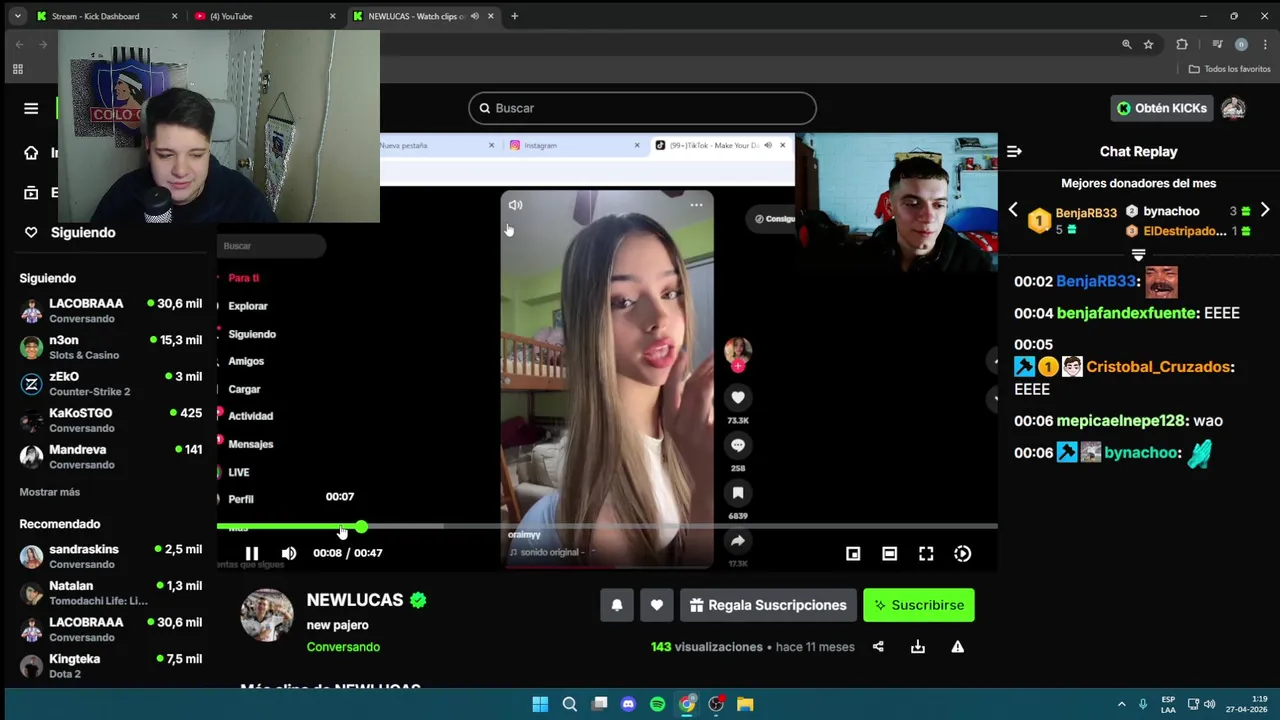Follow NEWLUCAS with heart button
This screenshot has width=1280, height=720.
coord(657,605)
